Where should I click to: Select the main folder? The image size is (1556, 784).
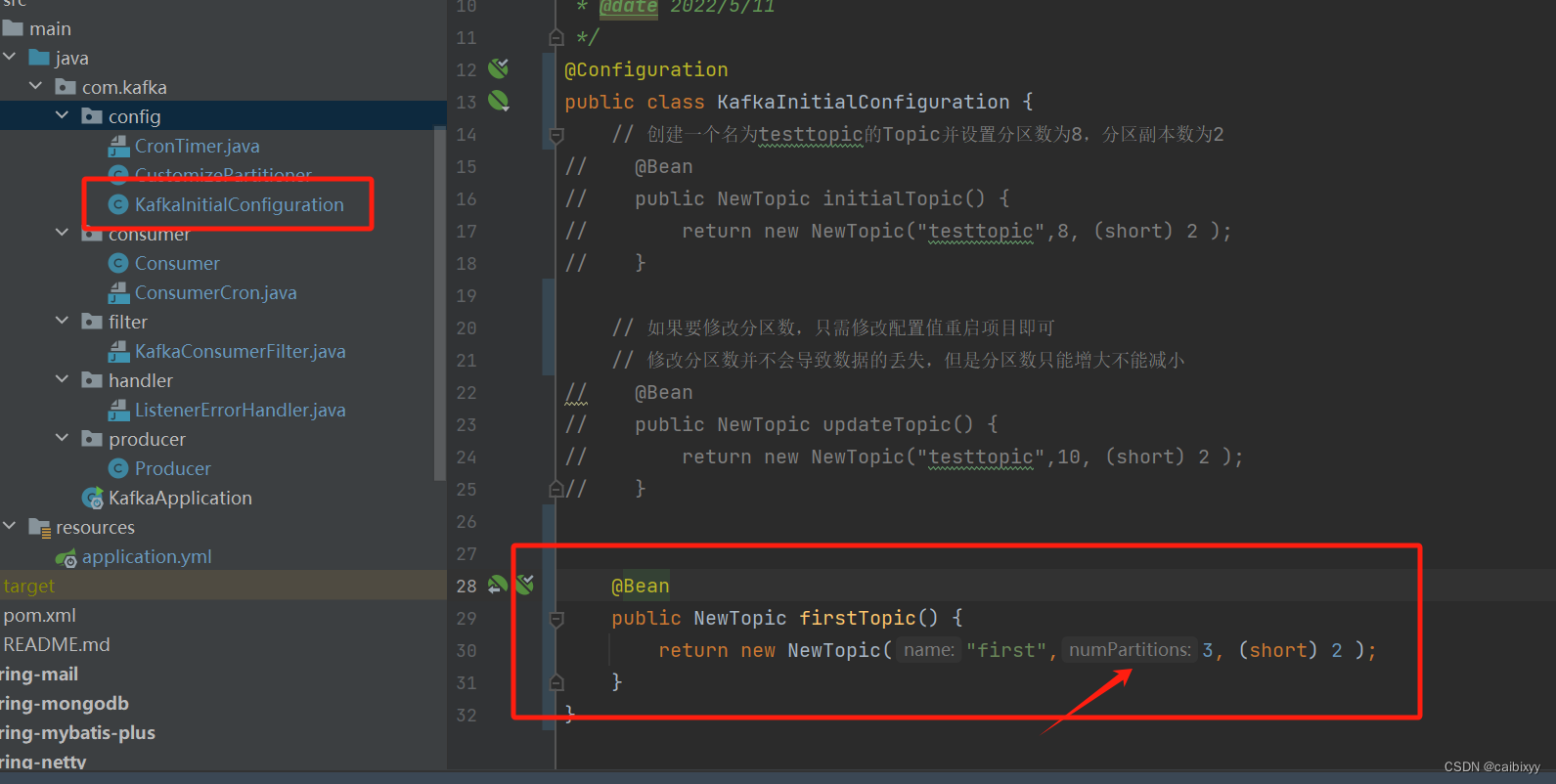pyautogui.click(x=50, y=28)
